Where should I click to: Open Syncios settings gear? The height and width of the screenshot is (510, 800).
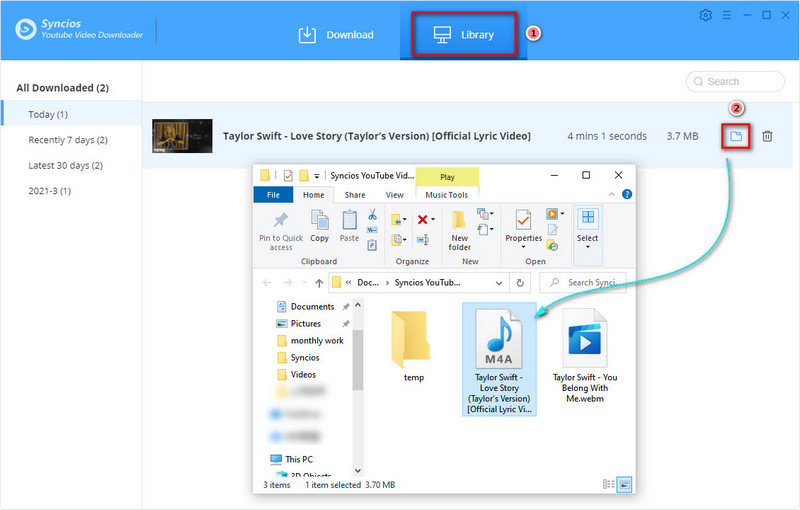point(706,15)
